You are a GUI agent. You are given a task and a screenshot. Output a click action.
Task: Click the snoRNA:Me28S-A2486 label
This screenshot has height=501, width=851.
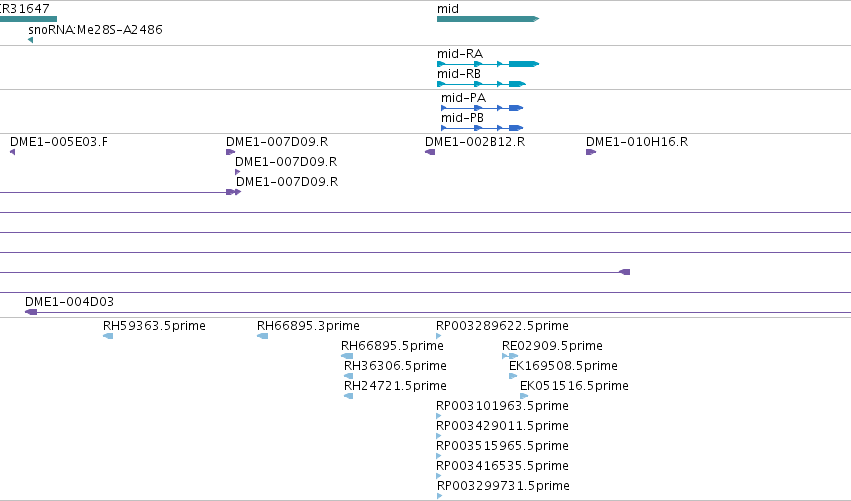[x=96, y=30]
